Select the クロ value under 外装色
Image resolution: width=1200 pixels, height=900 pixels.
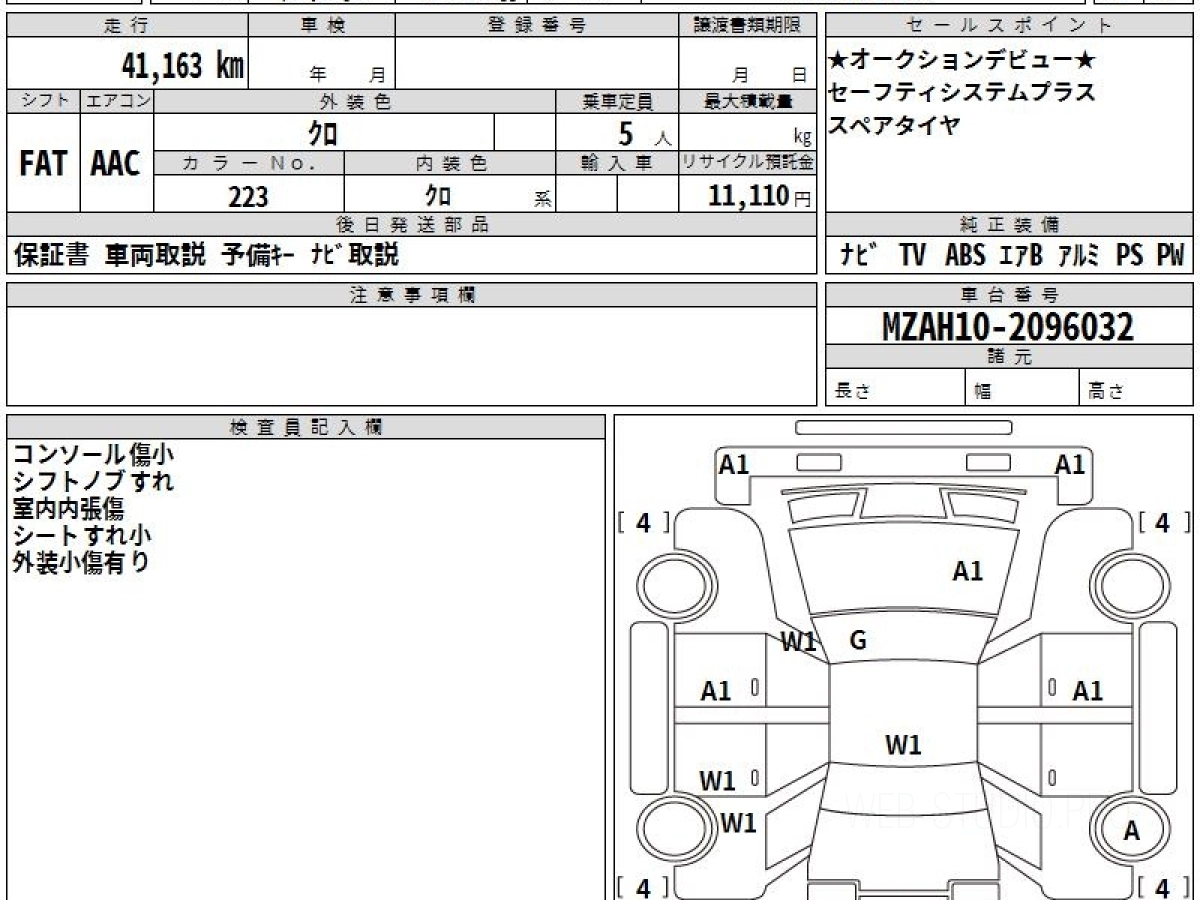[x=324, y=133]
